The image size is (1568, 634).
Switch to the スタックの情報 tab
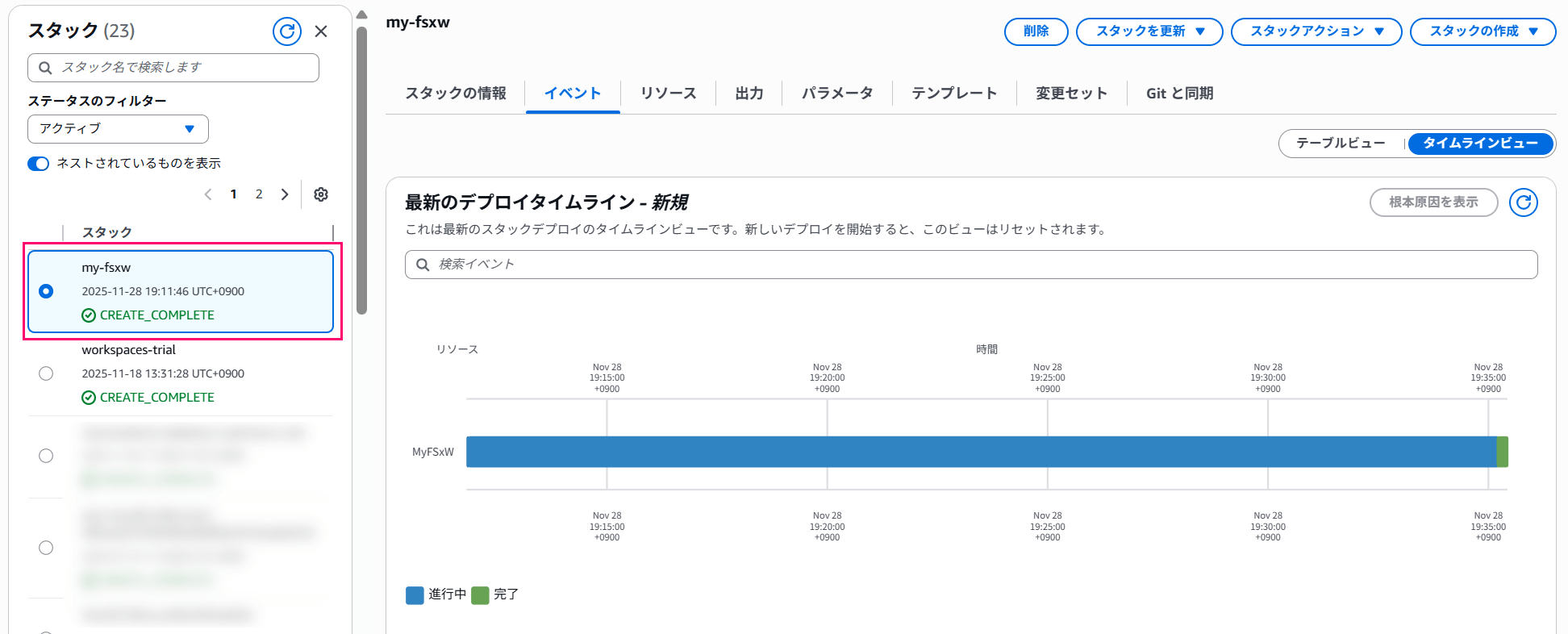pyautogui.click(x=456, y=94)
